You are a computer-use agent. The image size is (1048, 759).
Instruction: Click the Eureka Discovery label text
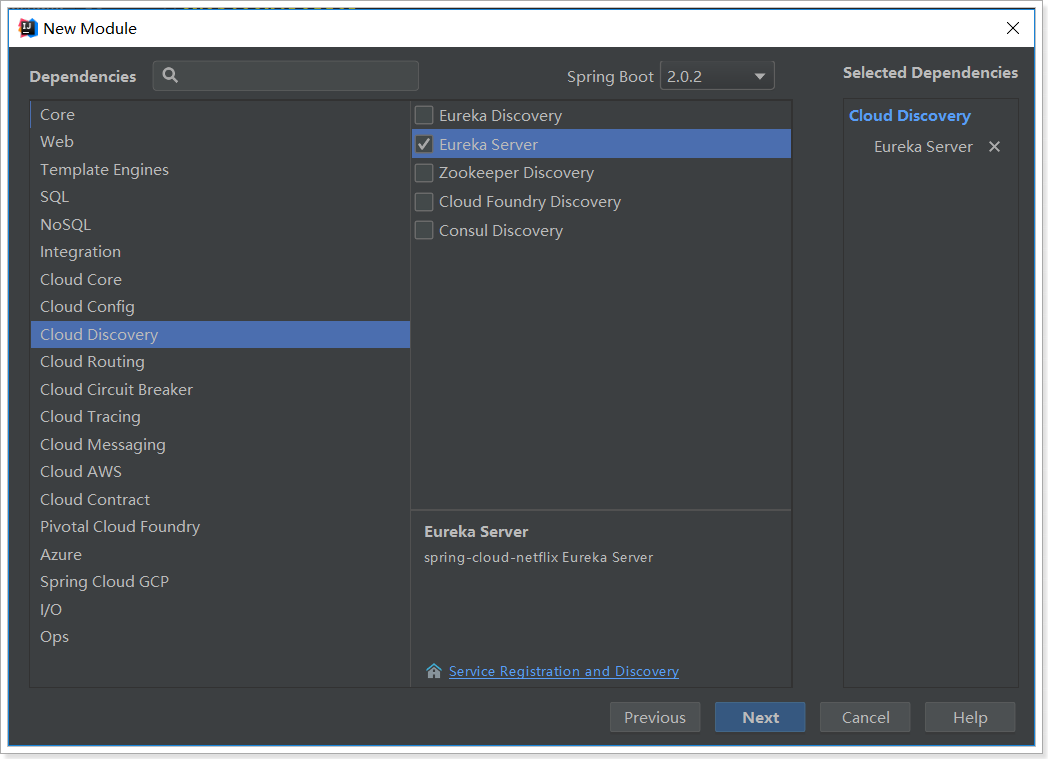click(500, 116)
